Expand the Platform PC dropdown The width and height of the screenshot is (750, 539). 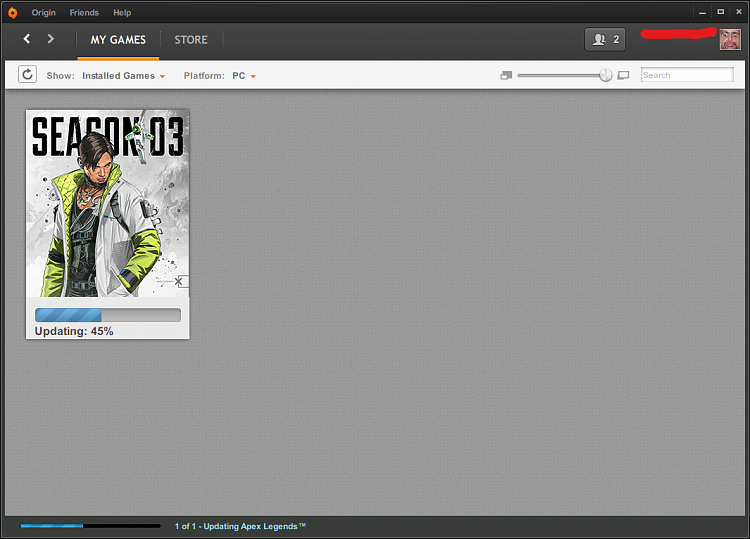[244, 76]
